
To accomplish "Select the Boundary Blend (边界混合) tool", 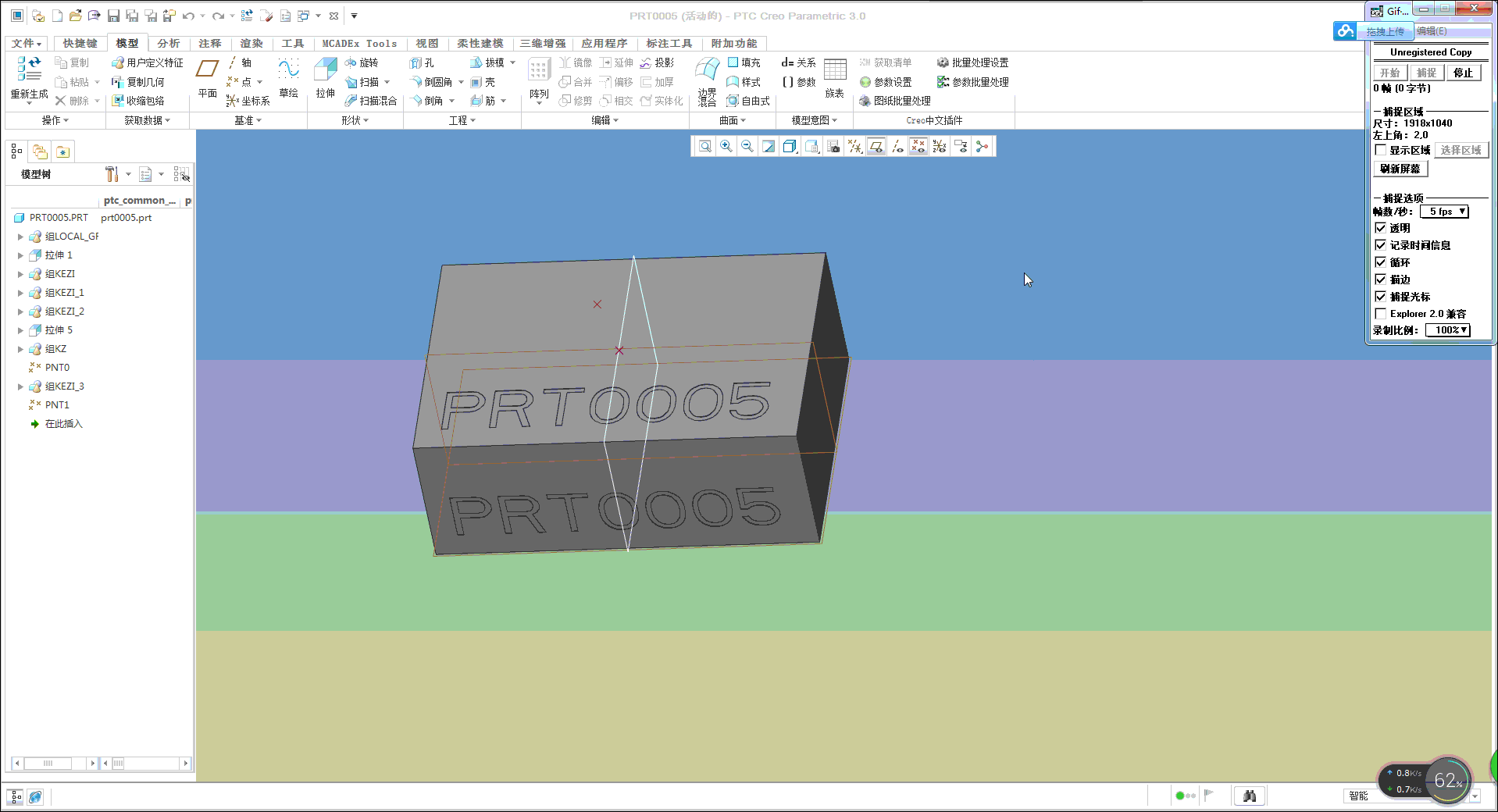I will (707, 80).
